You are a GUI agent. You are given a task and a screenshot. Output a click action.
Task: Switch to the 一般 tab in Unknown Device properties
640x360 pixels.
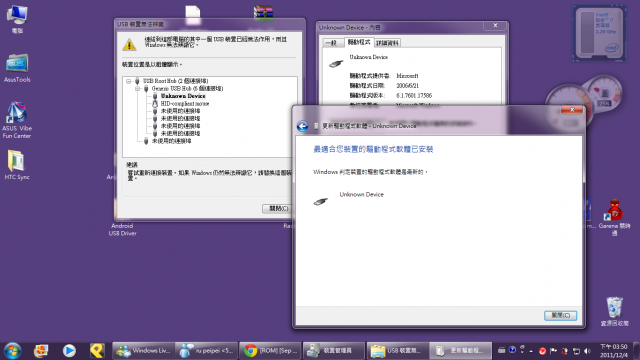(333, 43)
